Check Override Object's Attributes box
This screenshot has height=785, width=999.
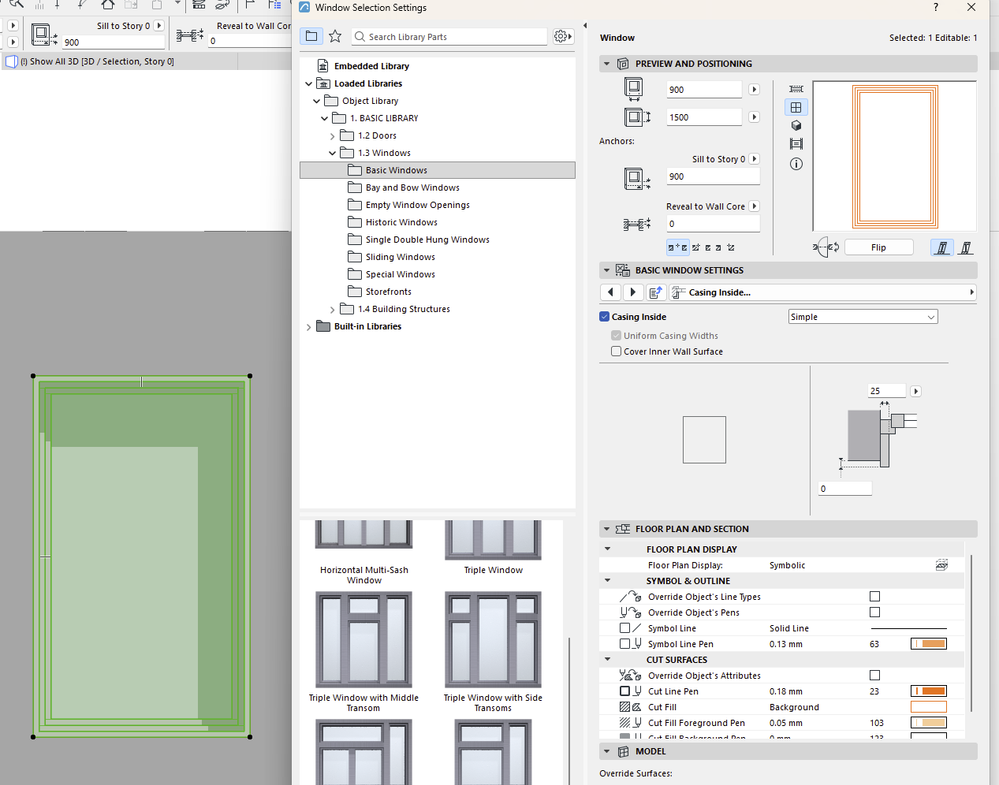pyautogui.click(x=875, y=675)
